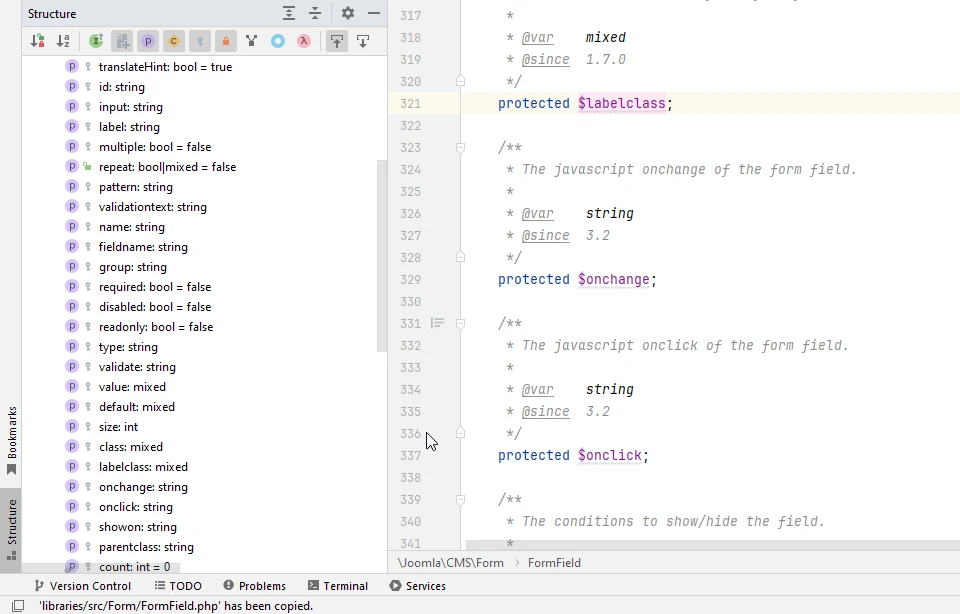Select repeat: bool|mixed property

pyautogui.click(x=167, y=167)
